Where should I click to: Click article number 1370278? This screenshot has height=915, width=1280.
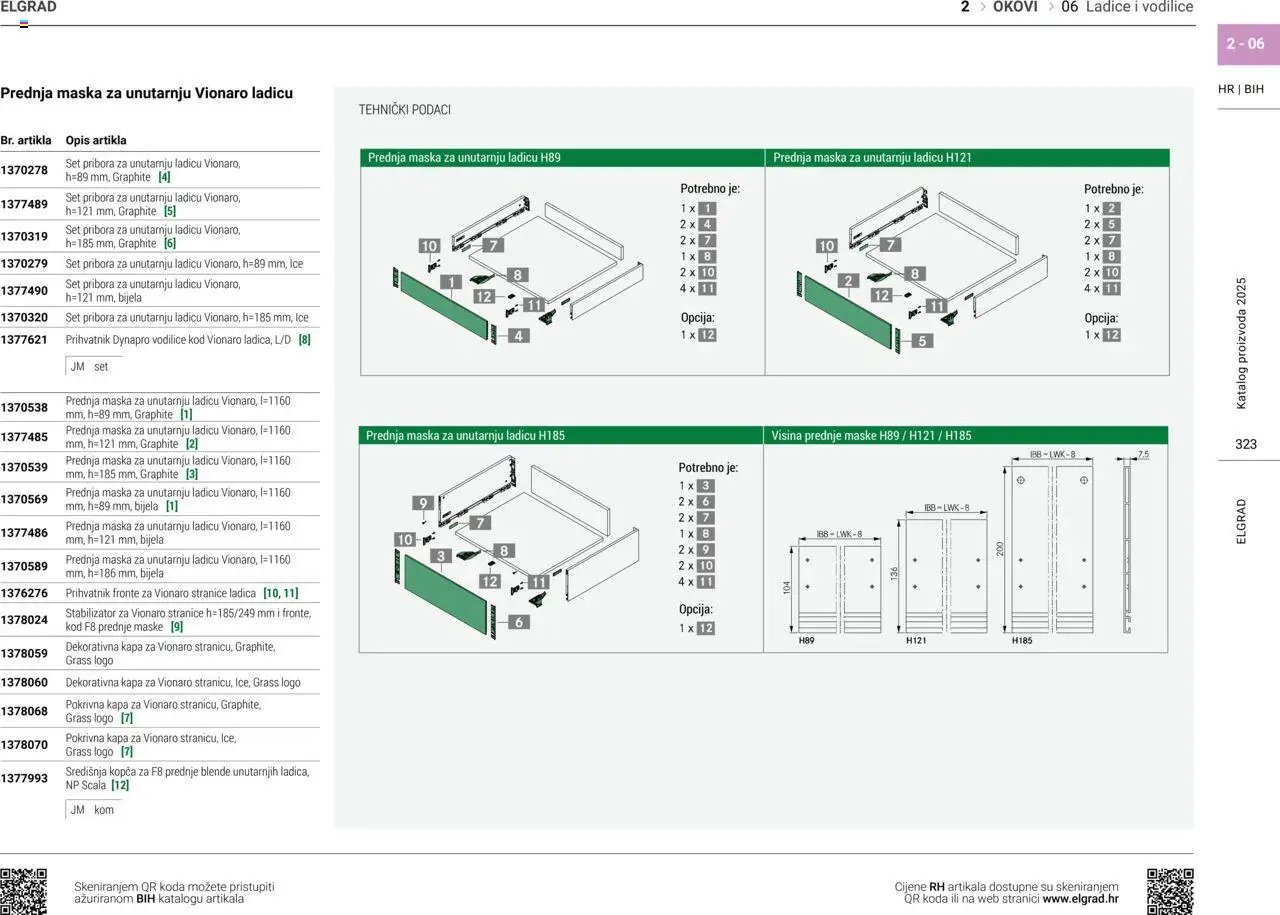tap(25, 170)
